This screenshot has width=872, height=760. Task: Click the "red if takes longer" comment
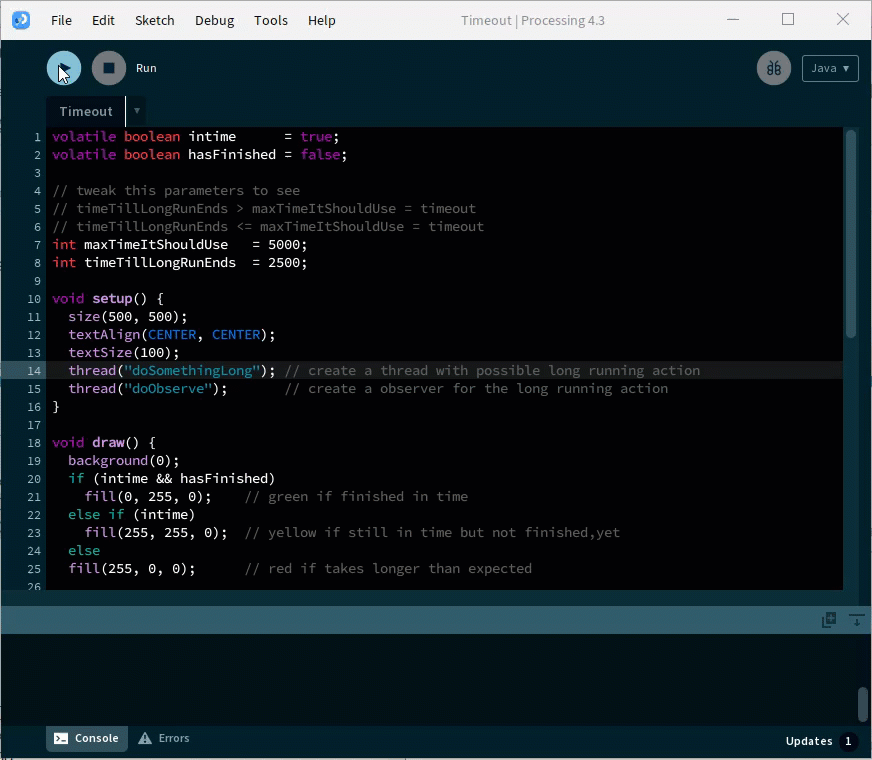(388, 569)
